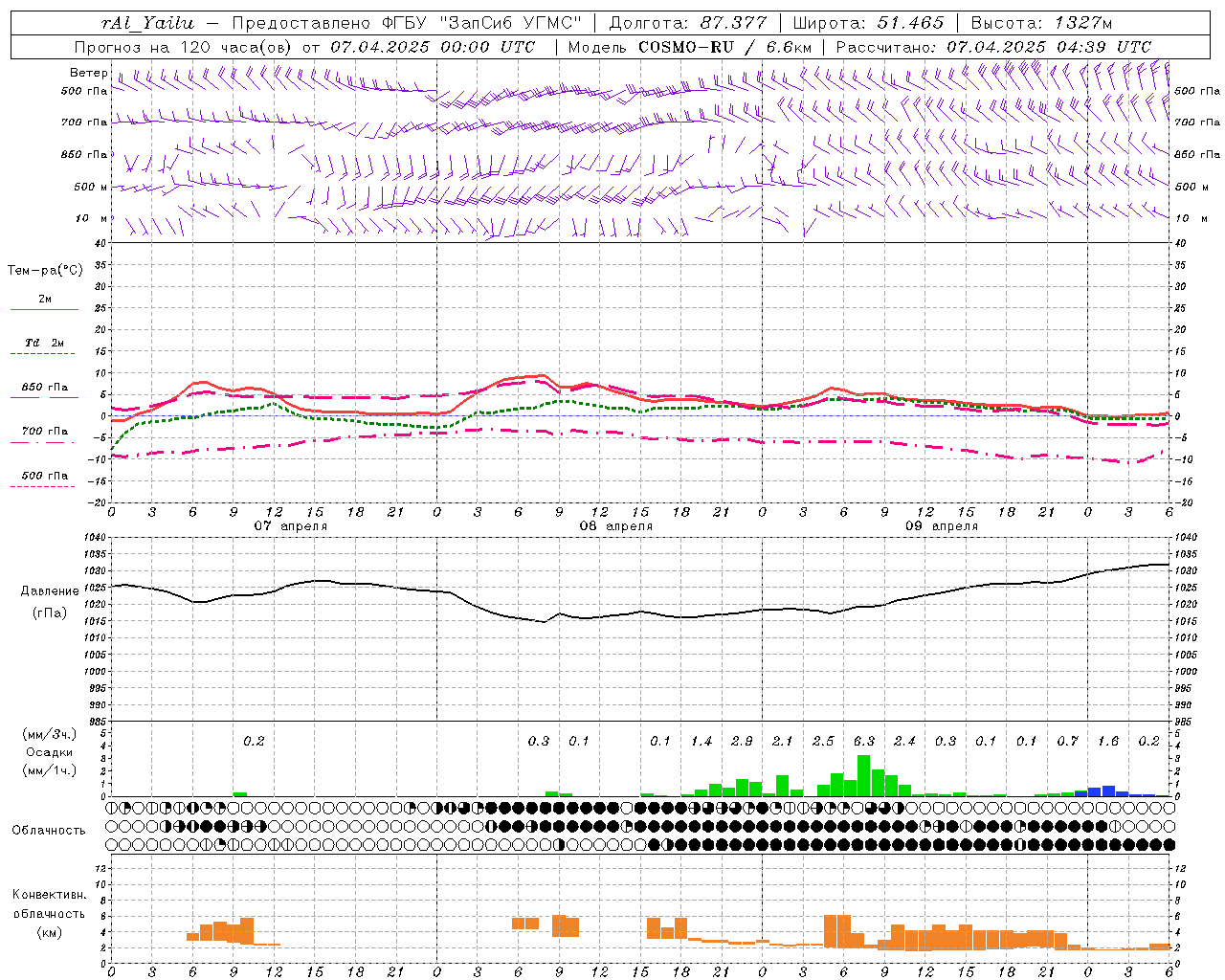Click the 3-hour precipitation value 6.3
1225x980 pixels.
863,742
